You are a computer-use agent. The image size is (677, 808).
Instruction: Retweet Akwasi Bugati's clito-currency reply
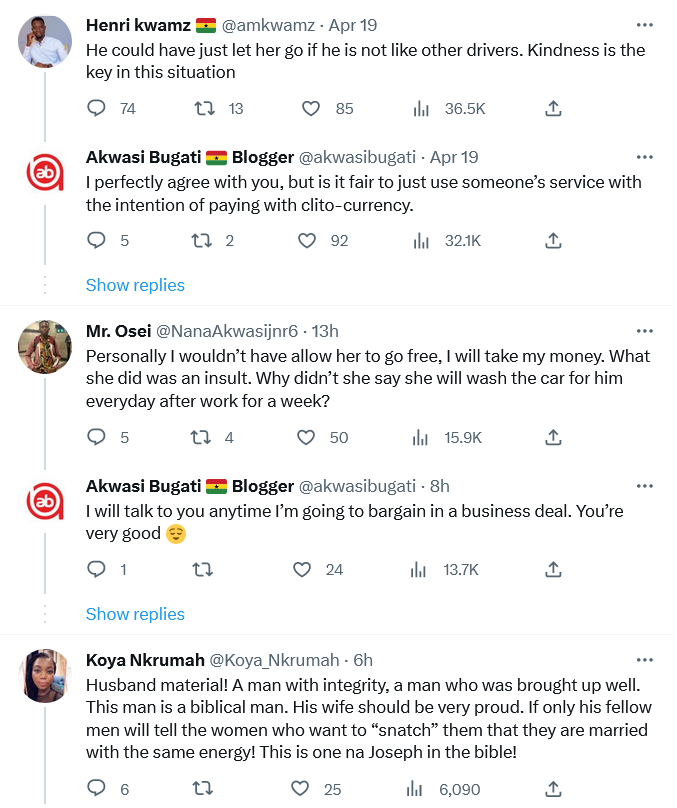tap(201, 240)
